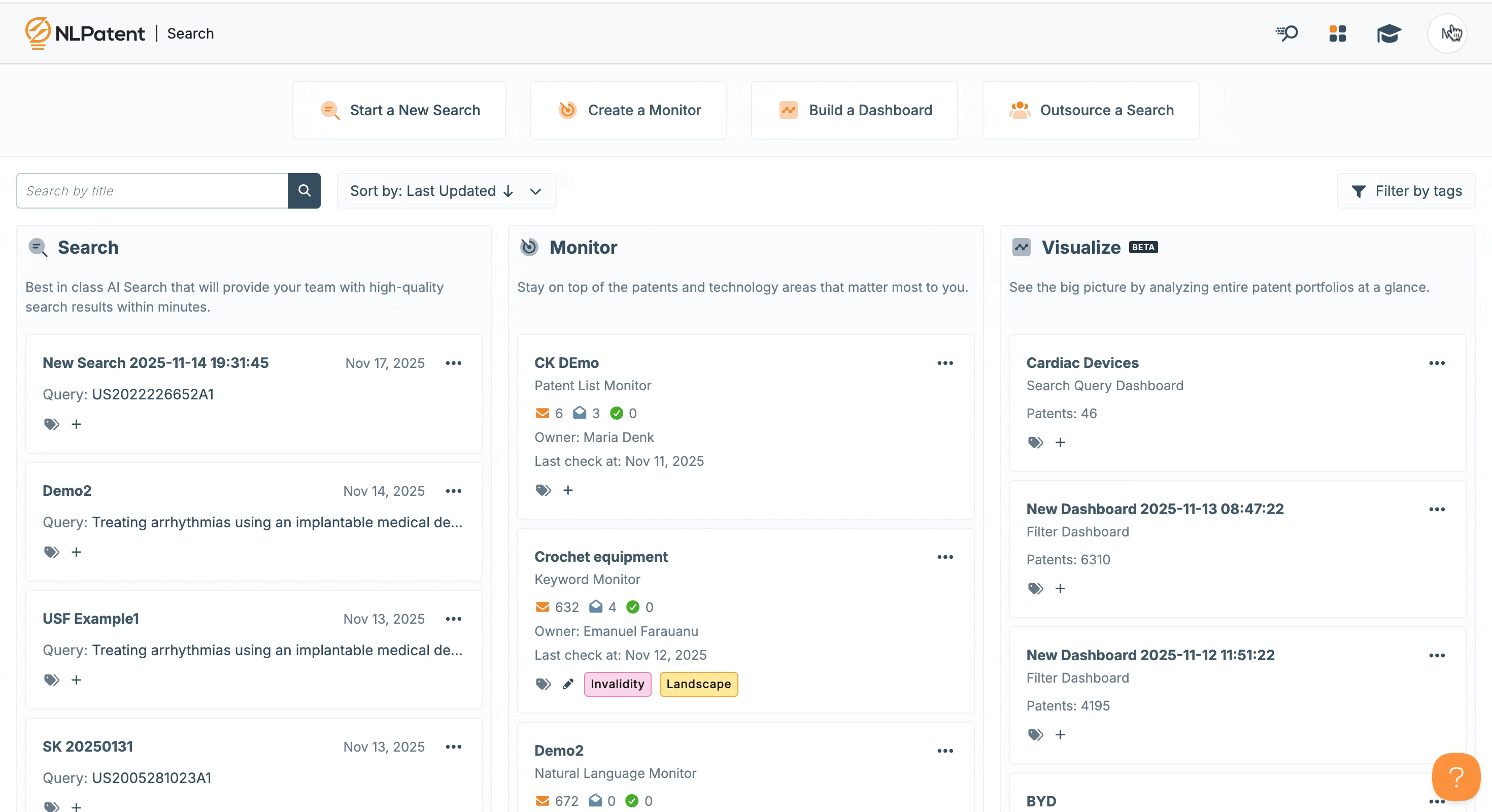
Task: Click the graduation cap learning icon
Action: [x=1388, y=33]
